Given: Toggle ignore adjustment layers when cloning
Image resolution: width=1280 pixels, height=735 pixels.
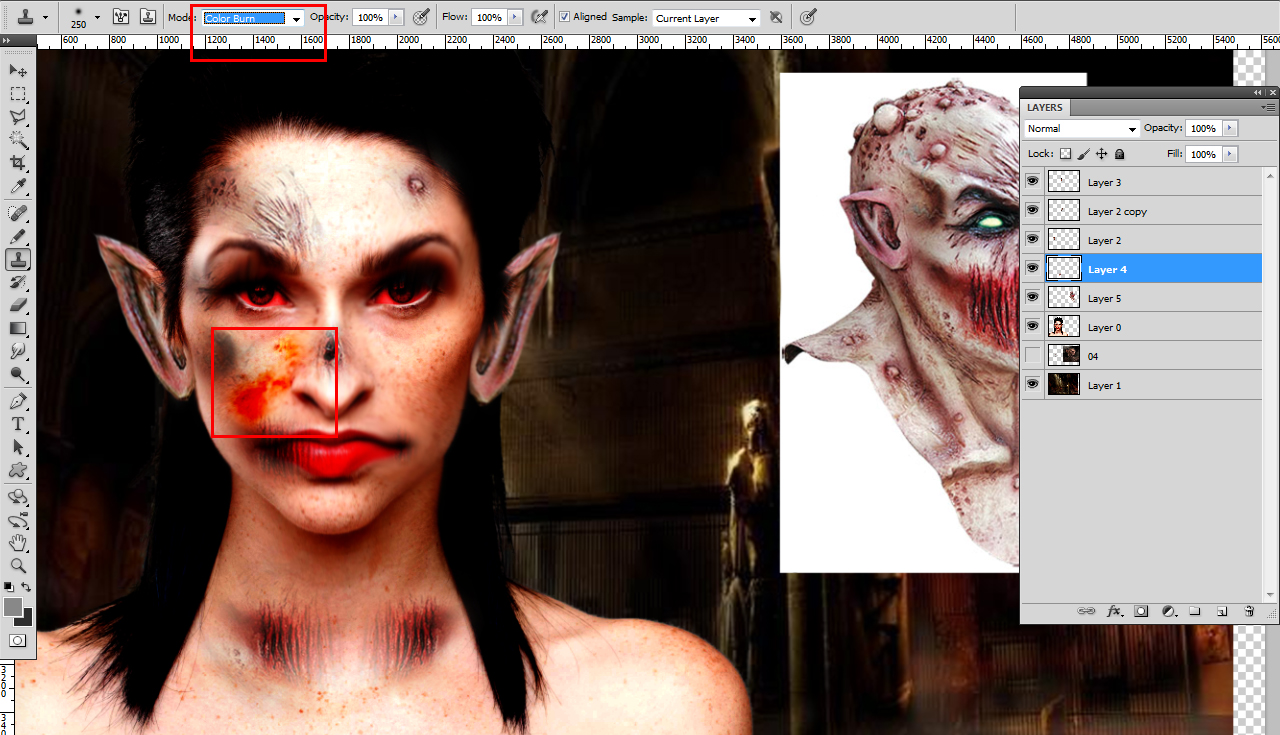Looking at the screenshot, I should (776, 17).
